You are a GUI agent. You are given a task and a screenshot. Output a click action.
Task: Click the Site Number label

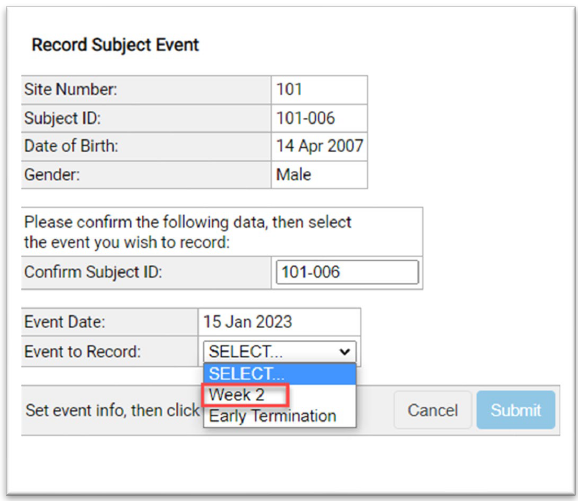point(71,89)
